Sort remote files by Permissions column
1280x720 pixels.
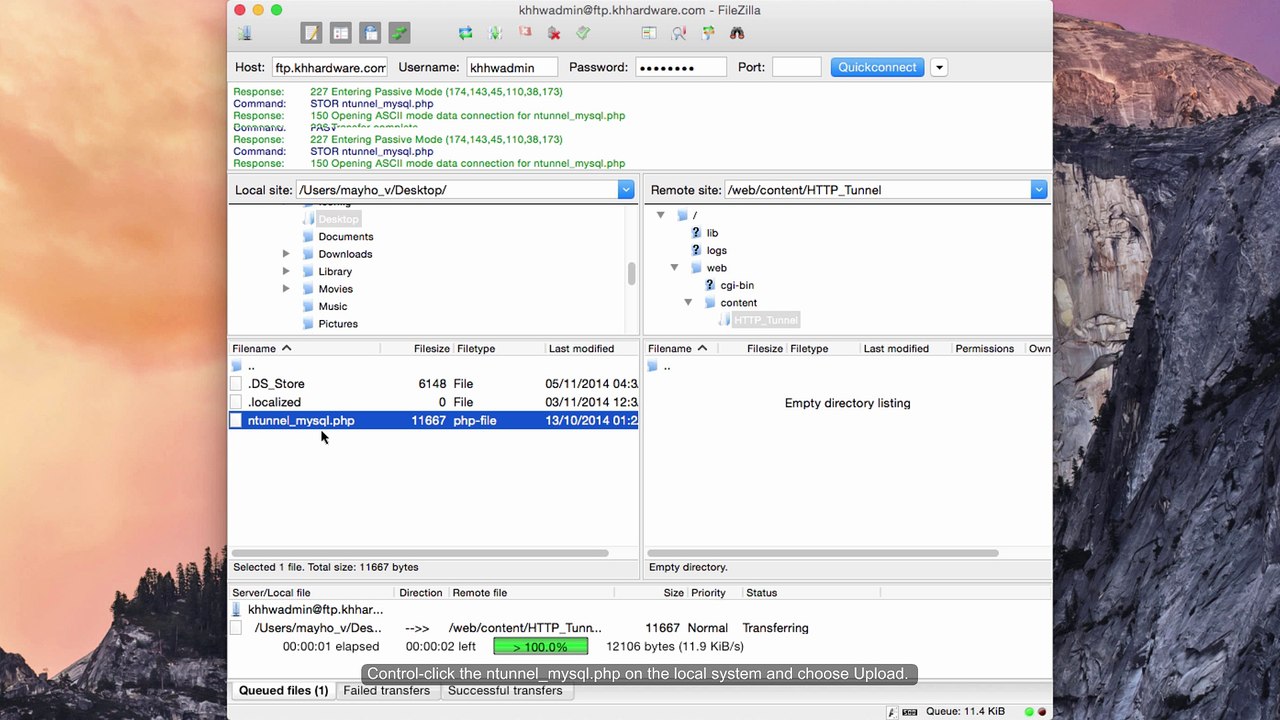coord(985,348)
